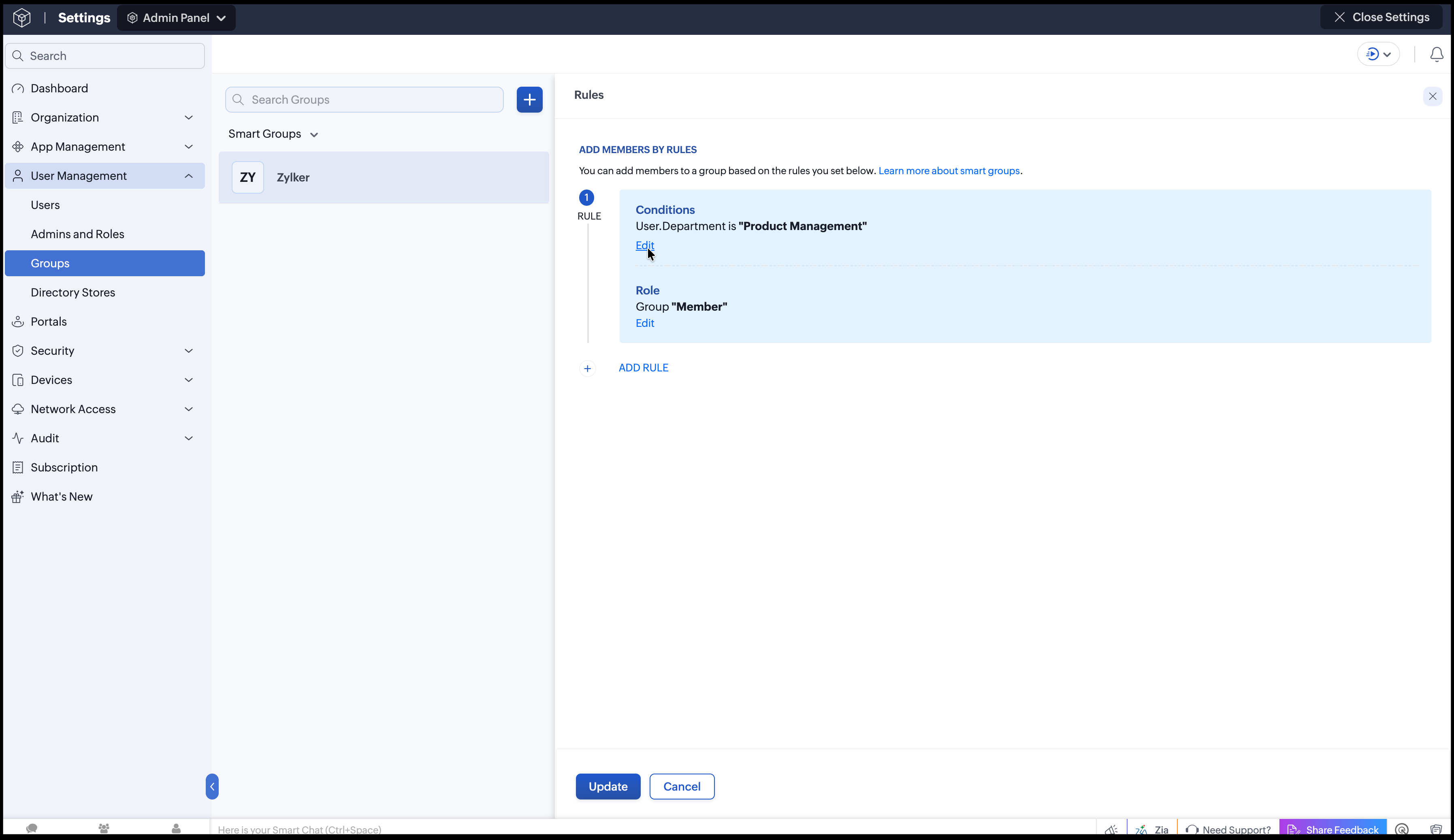Click the Portals icon
Image resolution: width=1454 pixels, height=840 pixels.
(x=18, y=321)
